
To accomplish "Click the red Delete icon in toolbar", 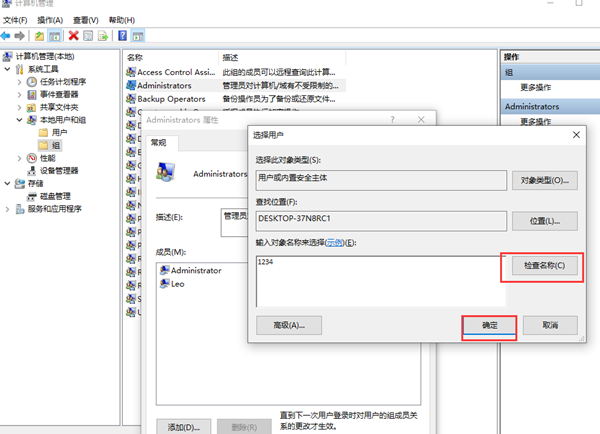I will [73, 36].
